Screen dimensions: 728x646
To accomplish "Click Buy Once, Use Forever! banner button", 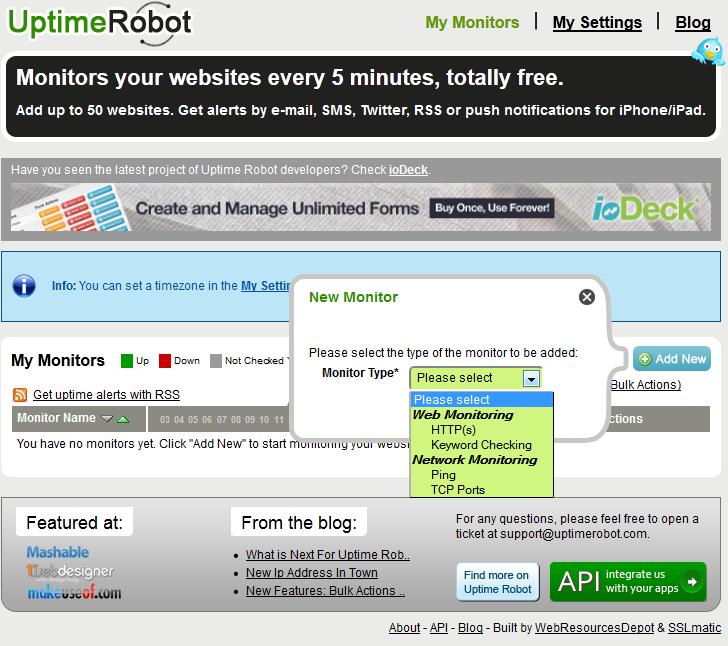I will [x=492, y=208].
